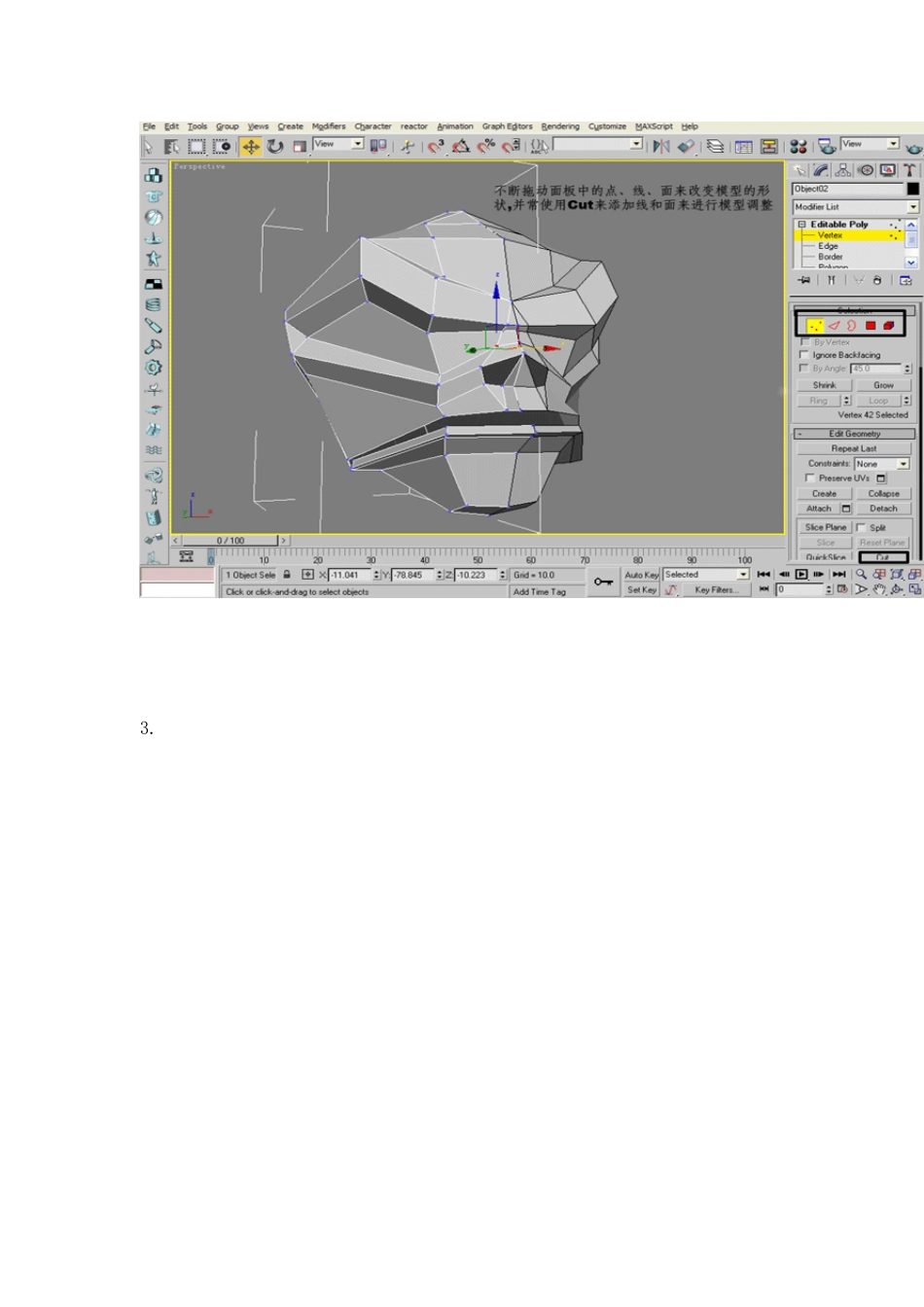Viewport: 924px width, 1307px height.
Task: Click the Mirror Selected Objects tool
Action: tap(661, 146)
